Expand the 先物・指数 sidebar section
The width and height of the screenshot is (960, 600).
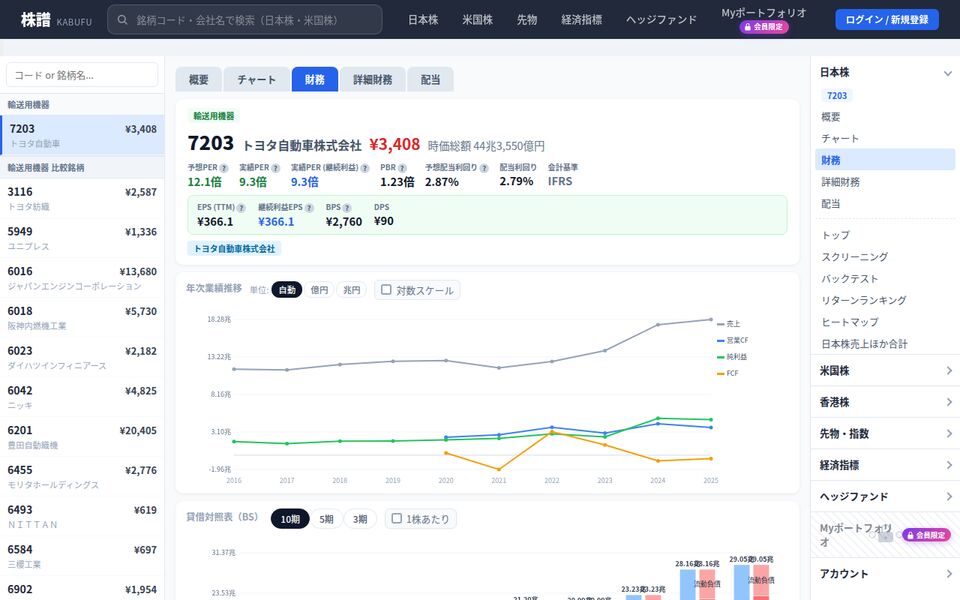pos(885,433)
